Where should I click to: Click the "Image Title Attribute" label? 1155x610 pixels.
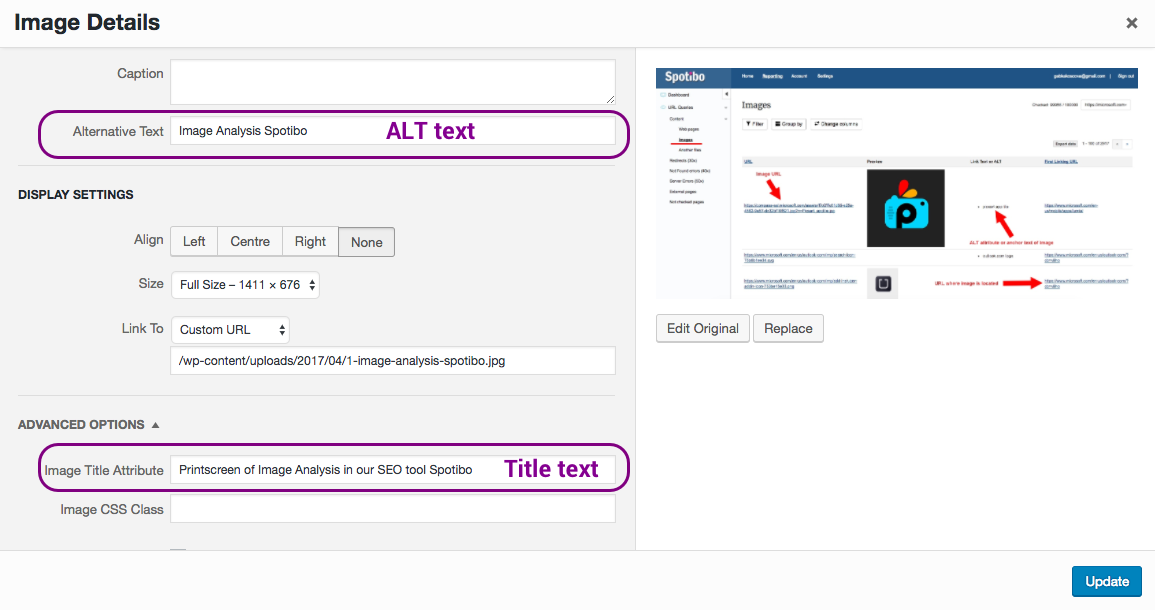pyautogui.click(x=104, y=471)
